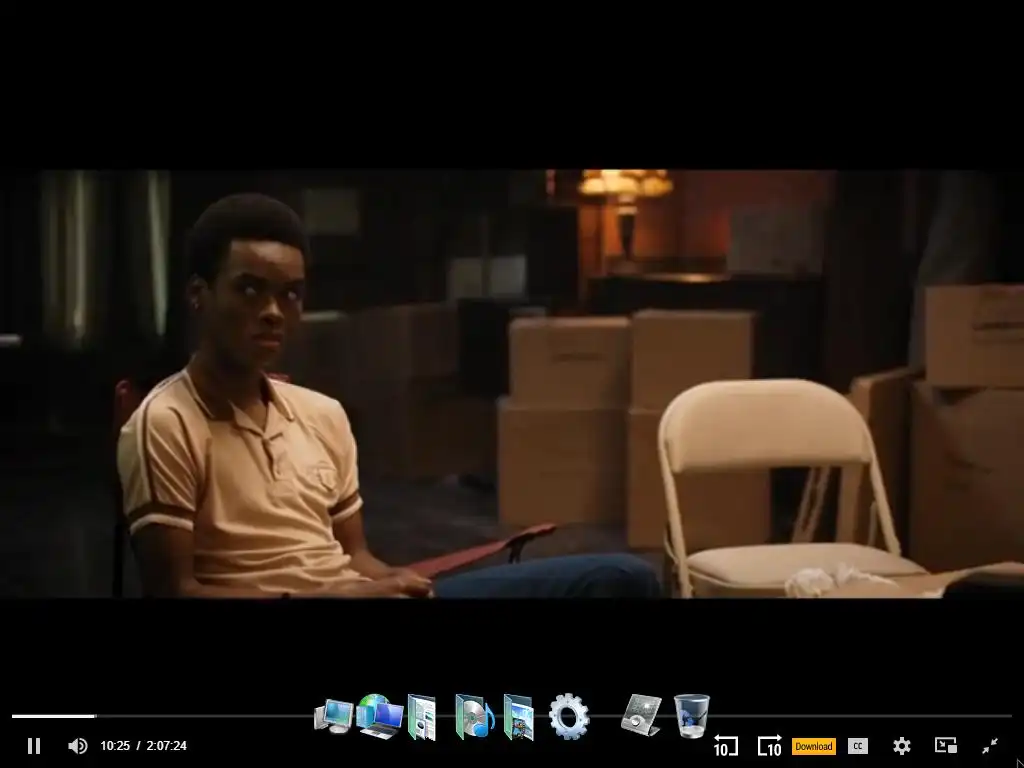The image size is (1024, 768).
Task: Toggle CC closed captions
Action: (x=857, y=746)
